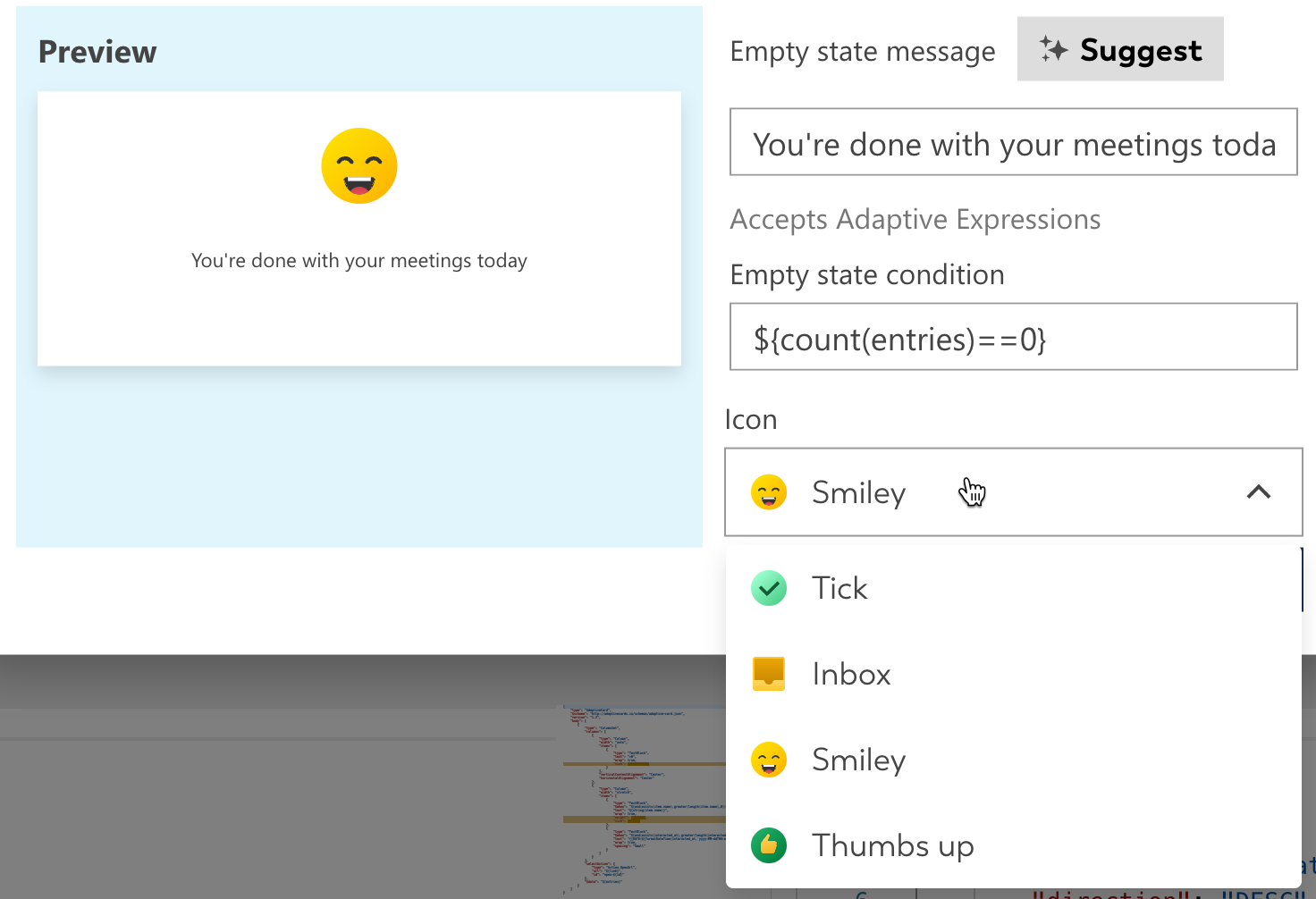The image size is (1316, 899).
Task: Select the Inbox option label
Action: tap(851, 674)
